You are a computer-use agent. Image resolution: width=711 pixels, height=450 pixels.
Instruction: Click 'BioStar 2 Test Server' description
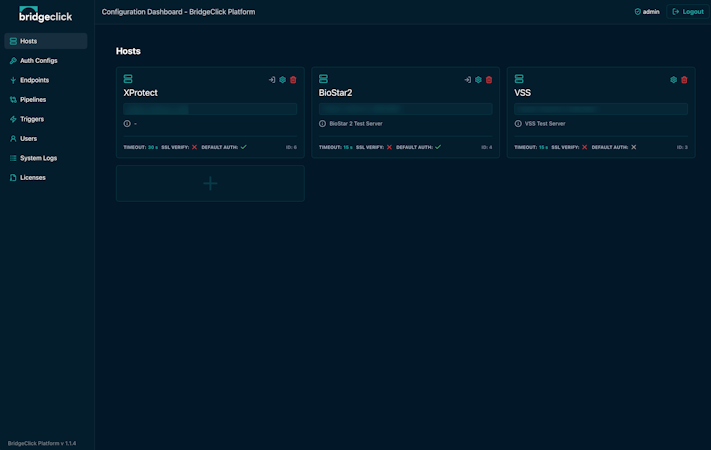[356, 123]
